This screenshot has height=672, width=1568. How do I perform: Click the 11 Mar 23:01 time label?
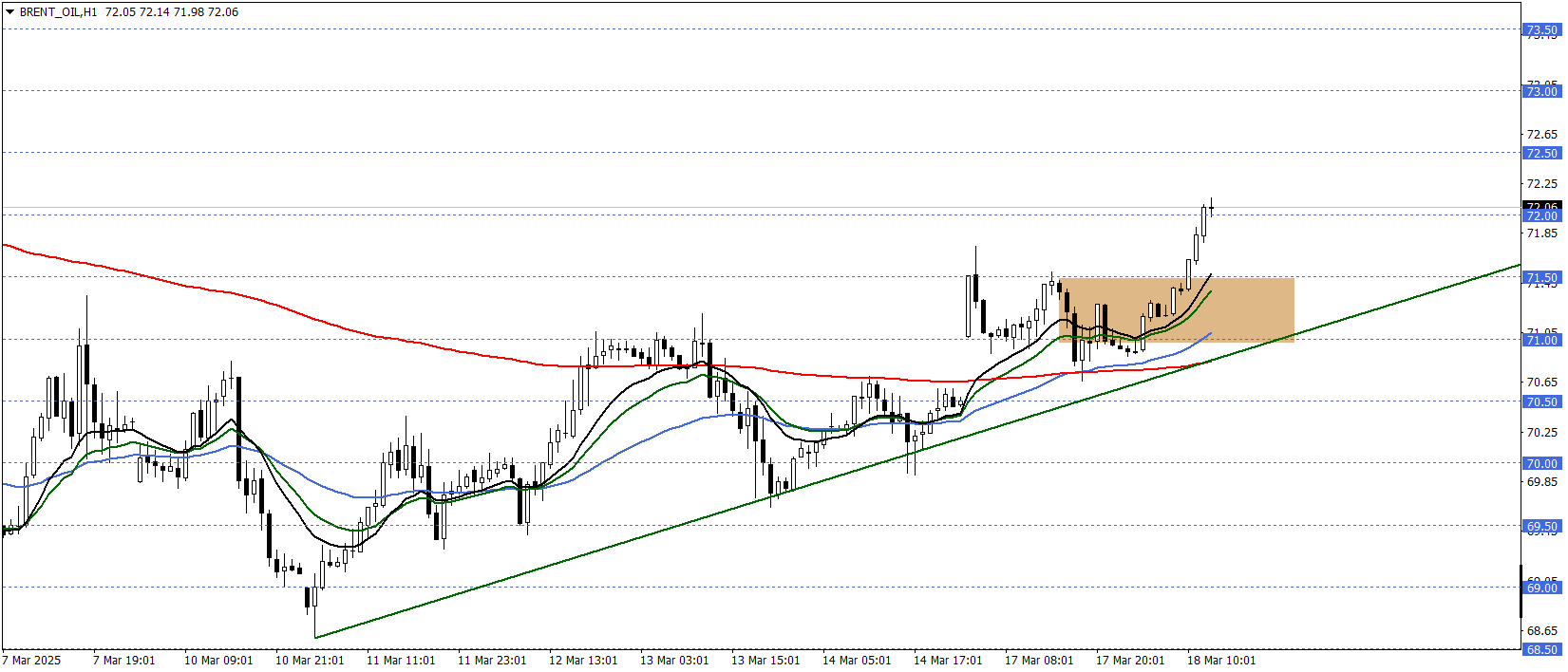point(492,660)
